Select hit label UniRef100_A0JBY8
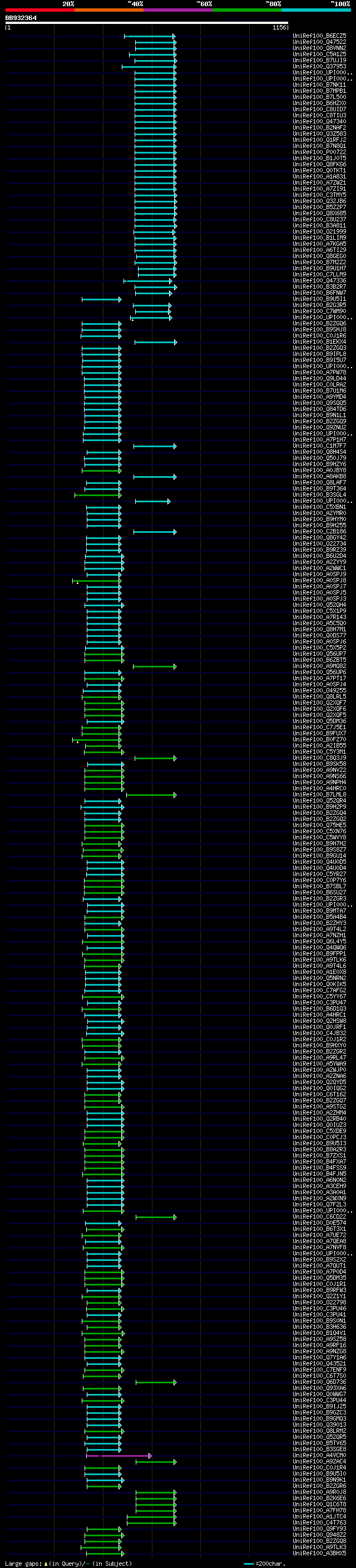356x1568 pixels. [x=319, y=470]
